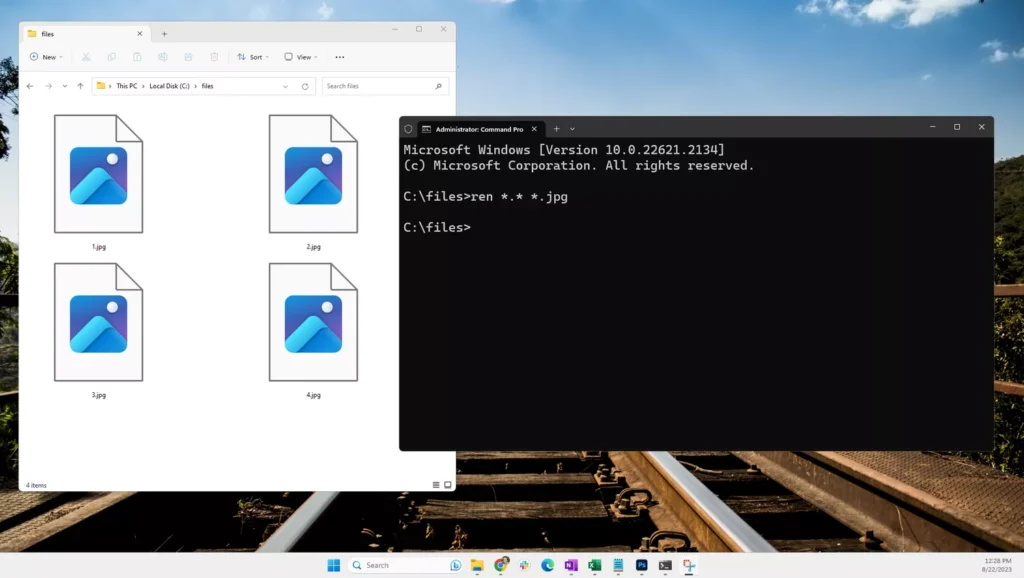Open Excel from the taskbar
The image size is (1024, 578).
pos(595,565)
